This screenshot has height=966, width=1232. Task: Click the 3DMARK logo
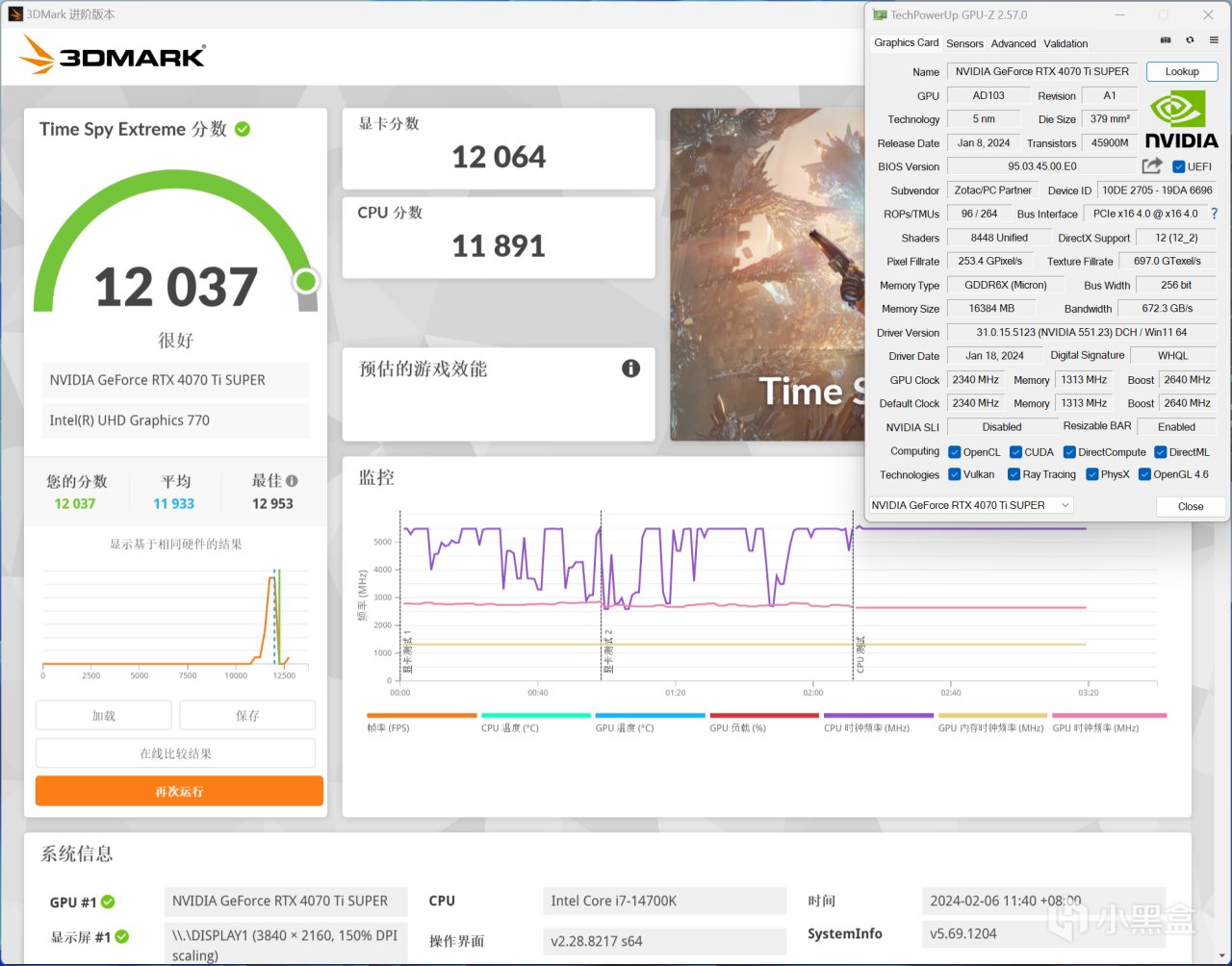pos(113,56)
